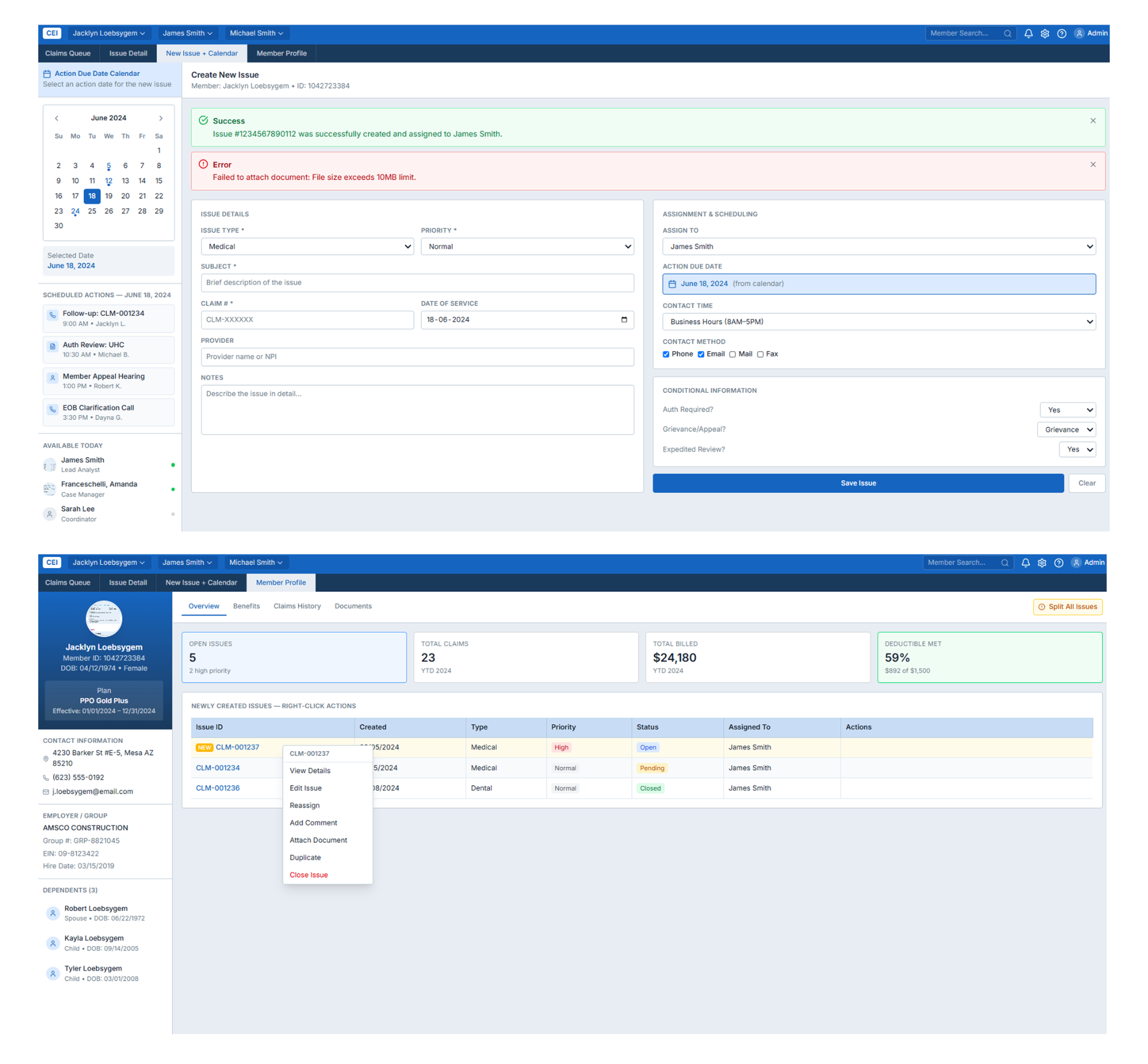1148x1064 pixels.
Task: Open the Contact Time dropdown
Action: pyautogui.click(x=878, y=322)
